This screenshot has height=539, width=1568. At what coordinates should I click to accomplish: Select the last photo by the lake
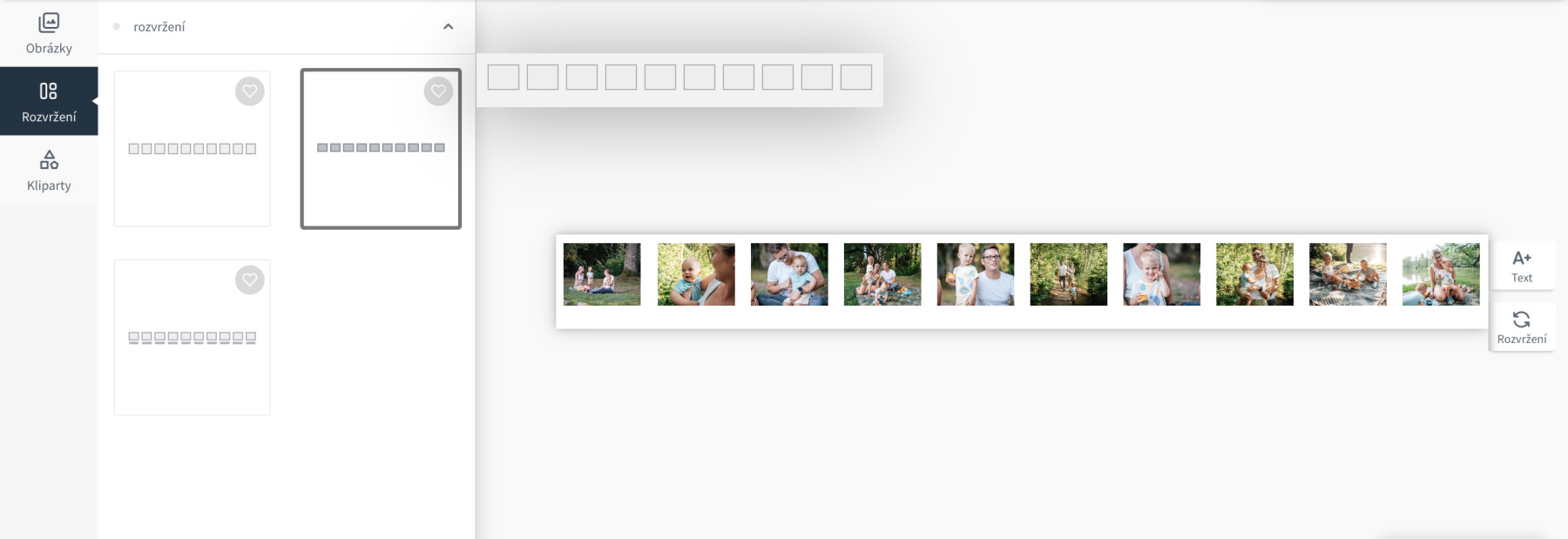point(1441,274)
